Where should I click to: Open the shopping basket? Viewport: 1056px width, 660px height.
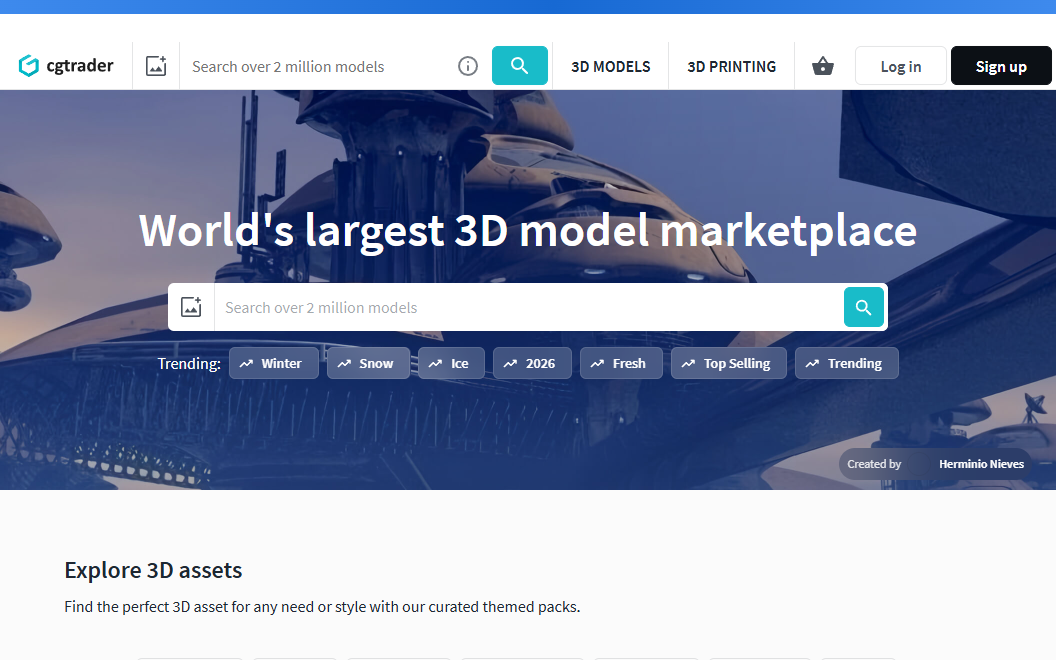click(823, 66)
